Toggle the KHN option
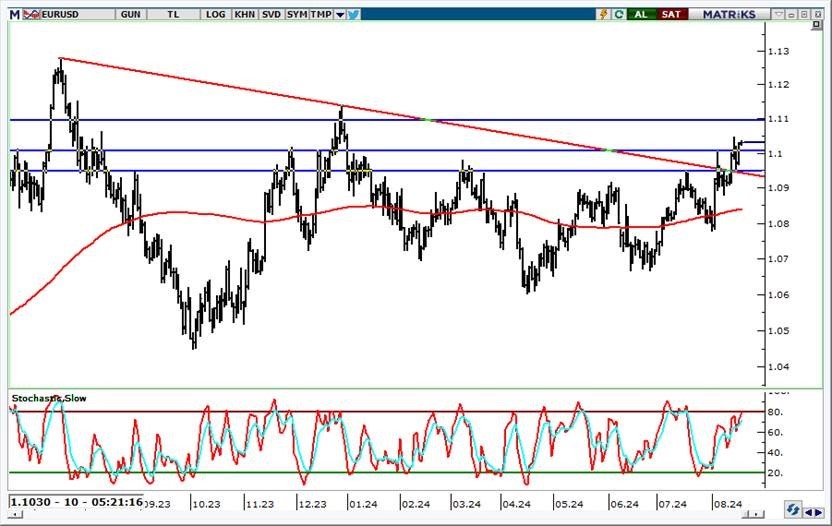832x526 pixels. [243, 14]
